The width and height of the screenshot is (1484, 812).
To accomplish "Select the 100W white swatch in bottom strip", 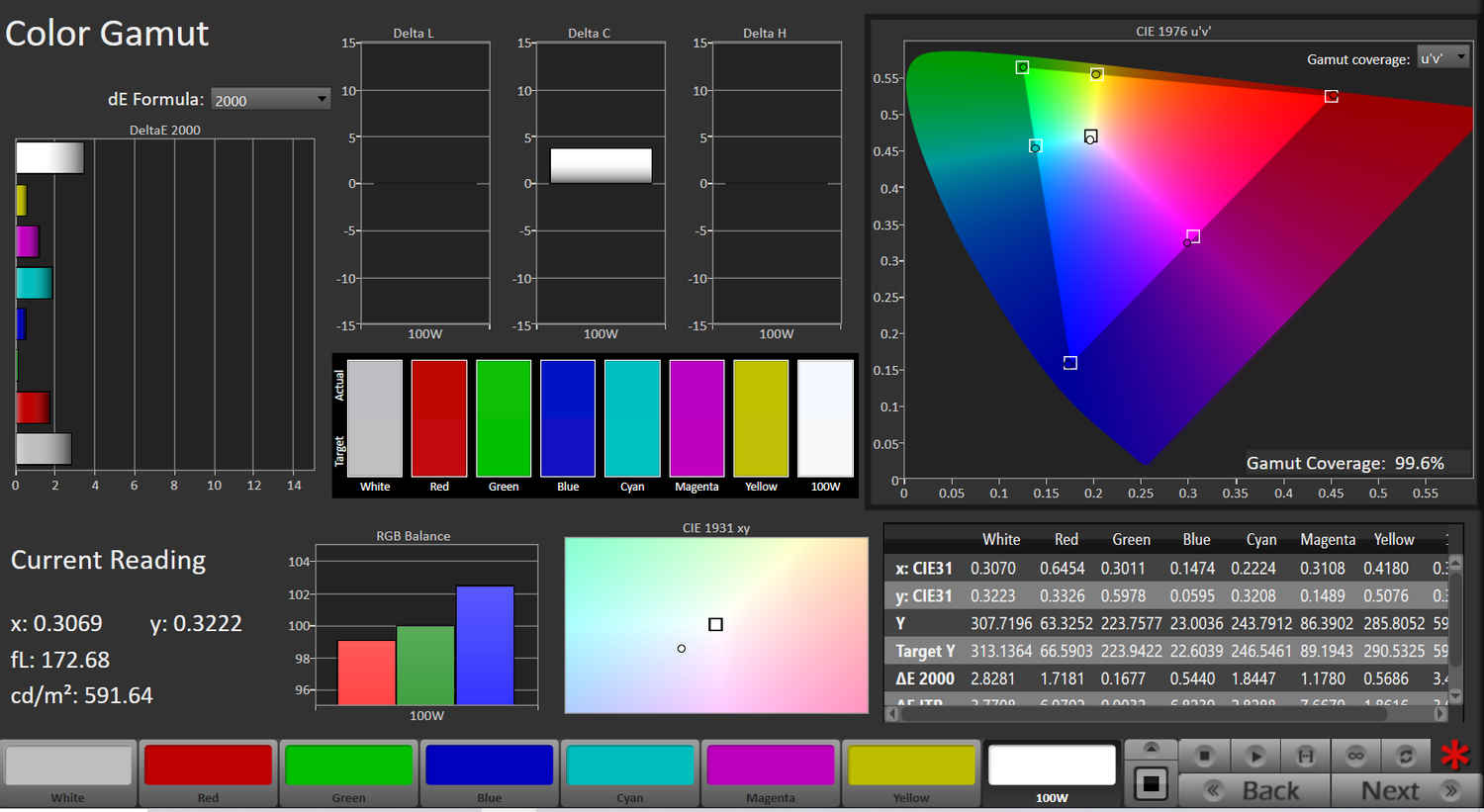I will (1052, 766).
